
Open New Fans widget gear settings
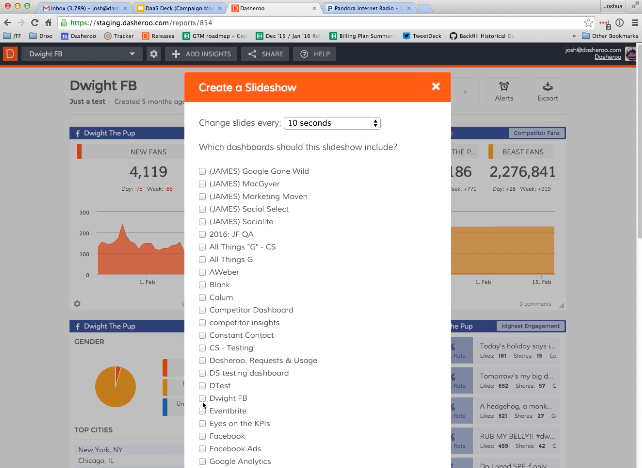77,304
